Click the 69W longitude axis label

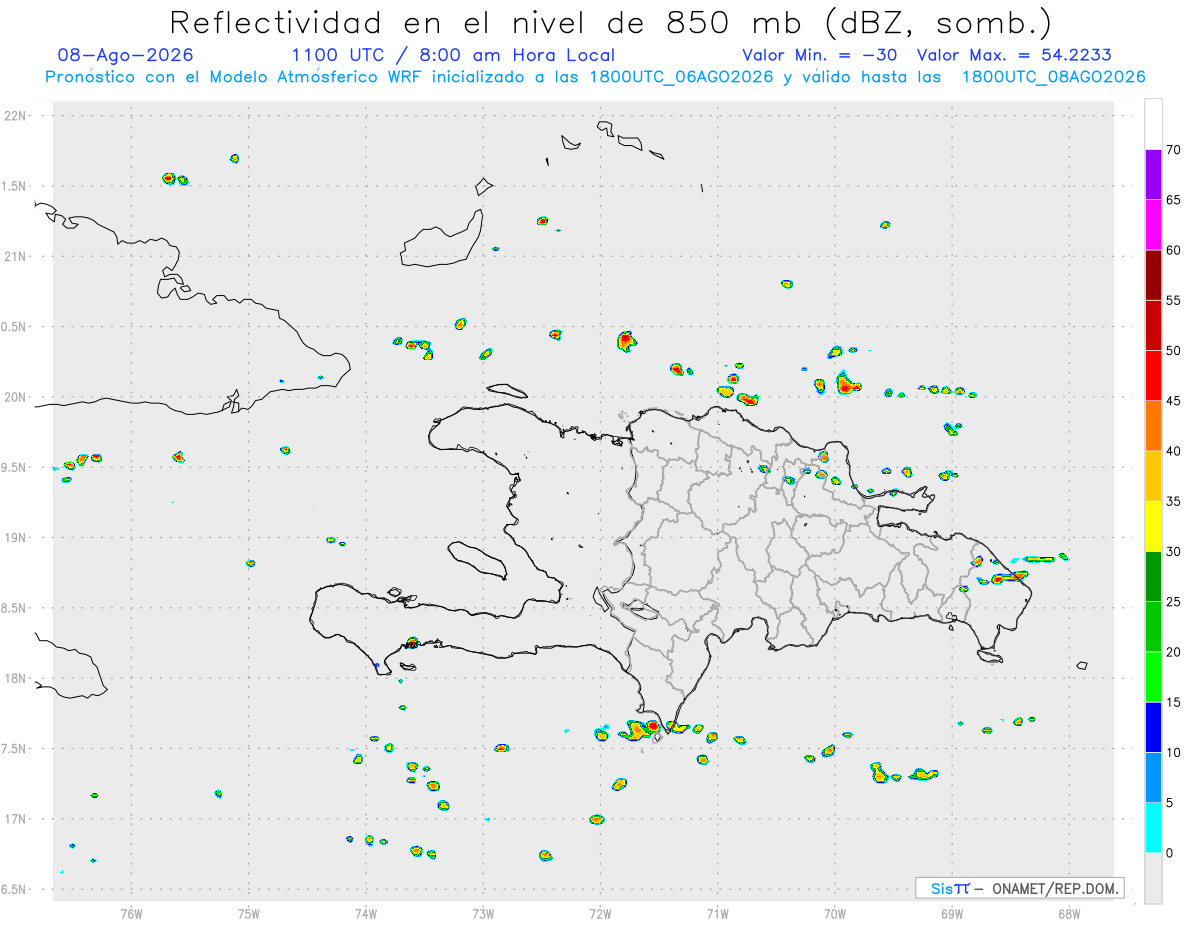click(x=952, y=913)
